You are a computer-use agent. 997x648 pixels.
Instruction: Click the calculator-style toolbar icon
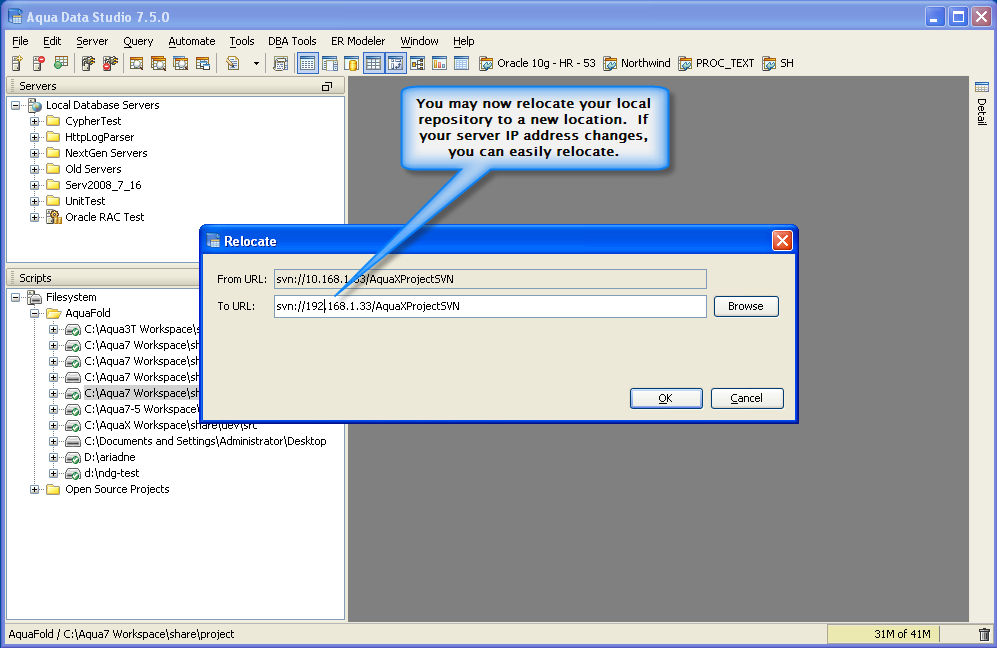[280, 63]
